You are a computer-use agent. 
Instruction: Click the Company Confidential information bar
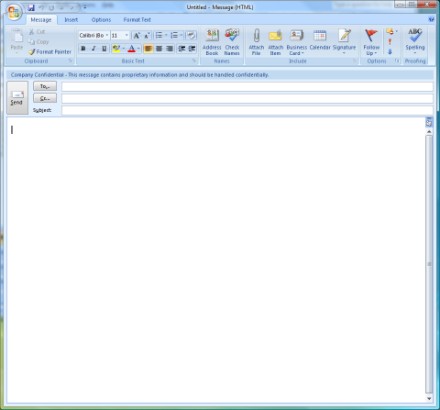[220, 75]
